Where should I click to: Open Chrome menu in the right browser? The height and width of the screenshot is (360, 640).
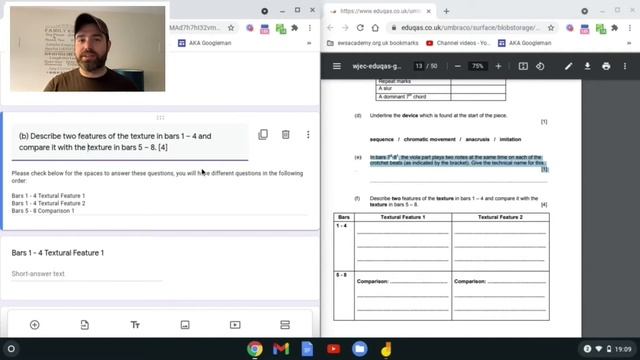pyautogui.click(x=630, y=28)
